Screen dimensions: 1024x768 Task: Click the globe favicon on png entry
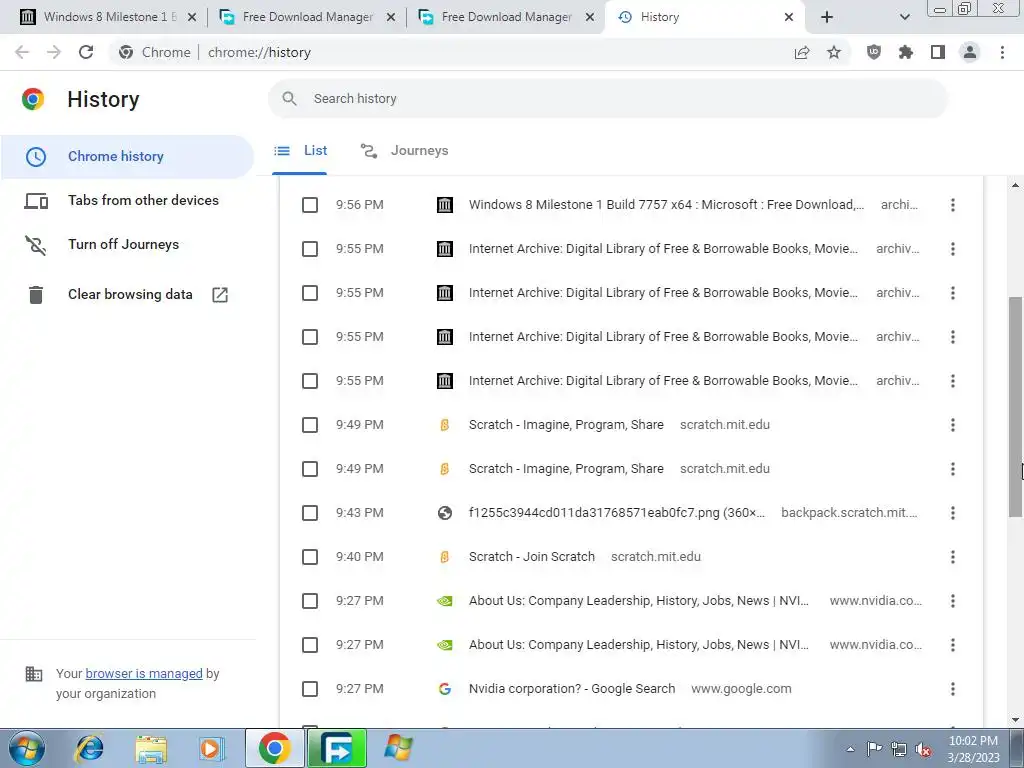coord(445,513)
